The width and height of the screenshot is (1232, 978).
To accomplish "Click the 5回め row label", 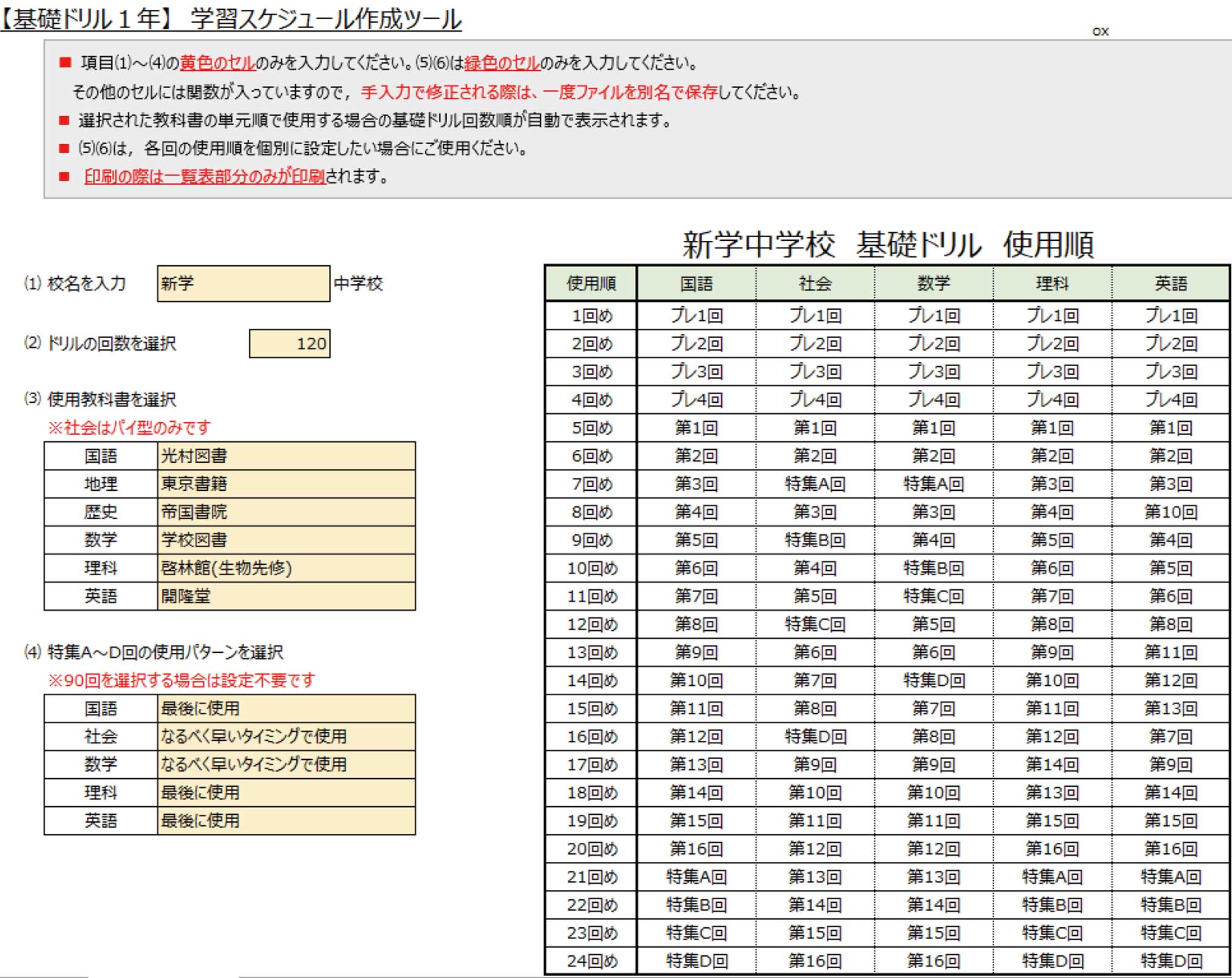I will pyautogui.click(x=592, y=428).
